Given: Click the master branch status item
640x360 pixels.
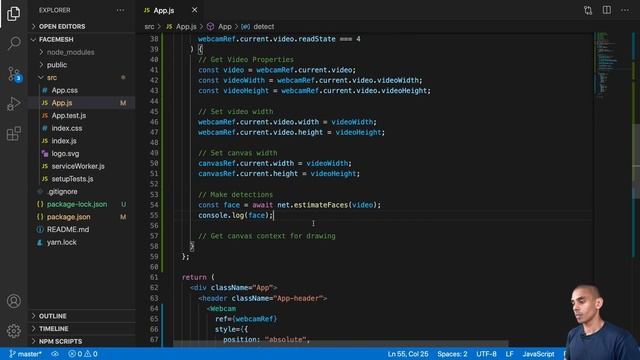Looking at the screenshot, I should pos(25,354).
